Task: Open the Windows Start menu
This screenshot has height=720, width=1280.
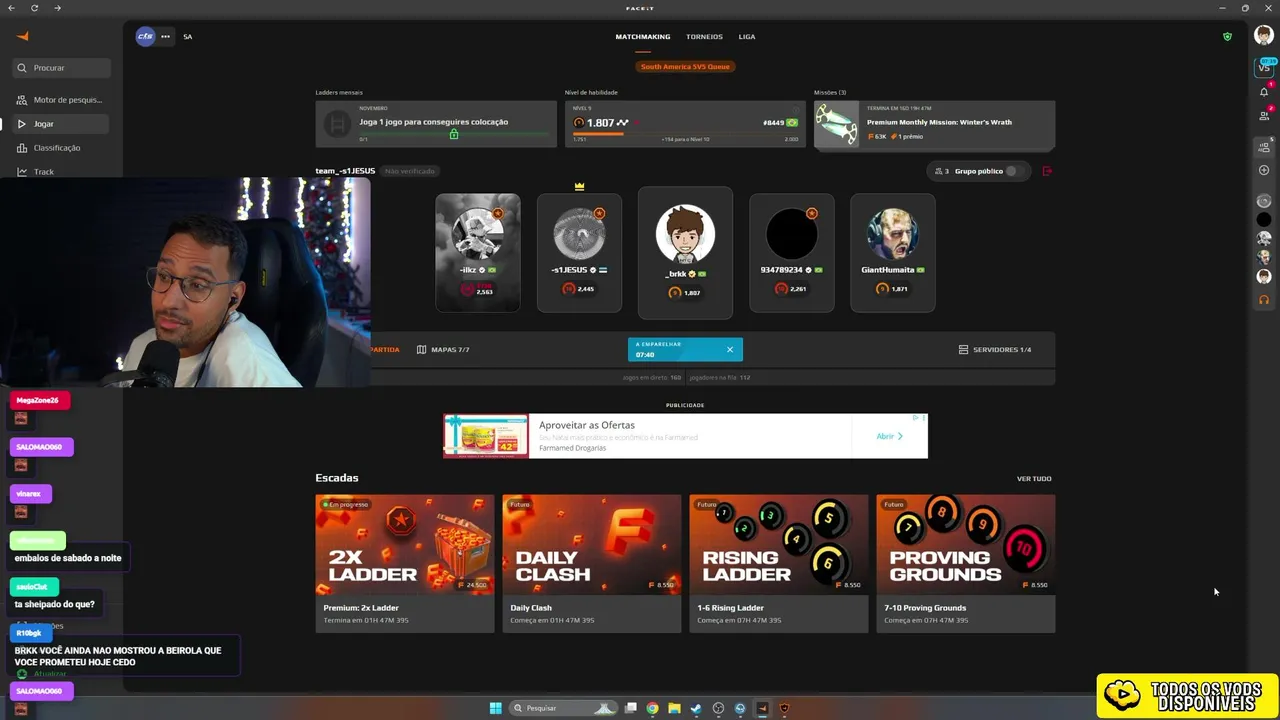Action: pyautogui.click(x=495, y=708)
